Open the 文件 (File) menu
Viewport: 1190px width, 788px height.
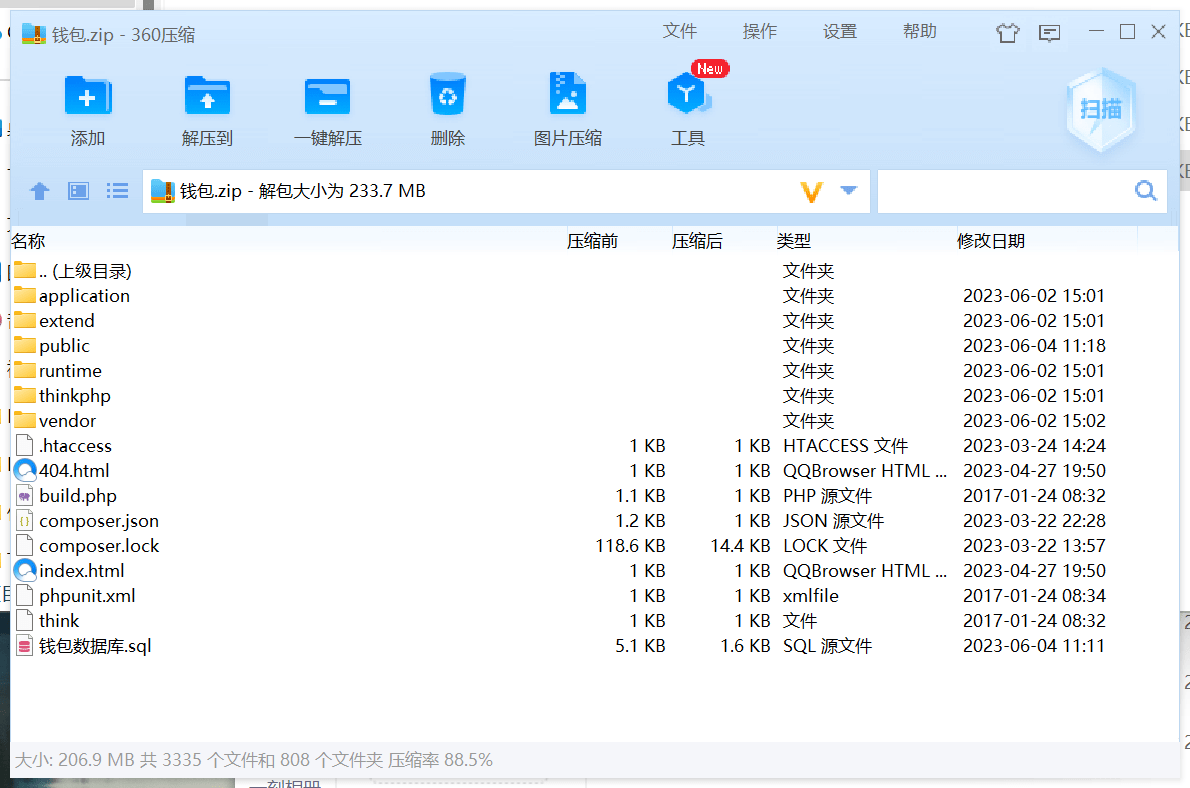[x=679, y=32]
